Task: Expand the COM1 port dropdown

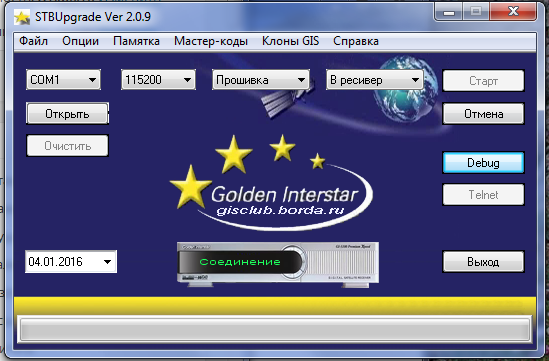Action: 63,80
